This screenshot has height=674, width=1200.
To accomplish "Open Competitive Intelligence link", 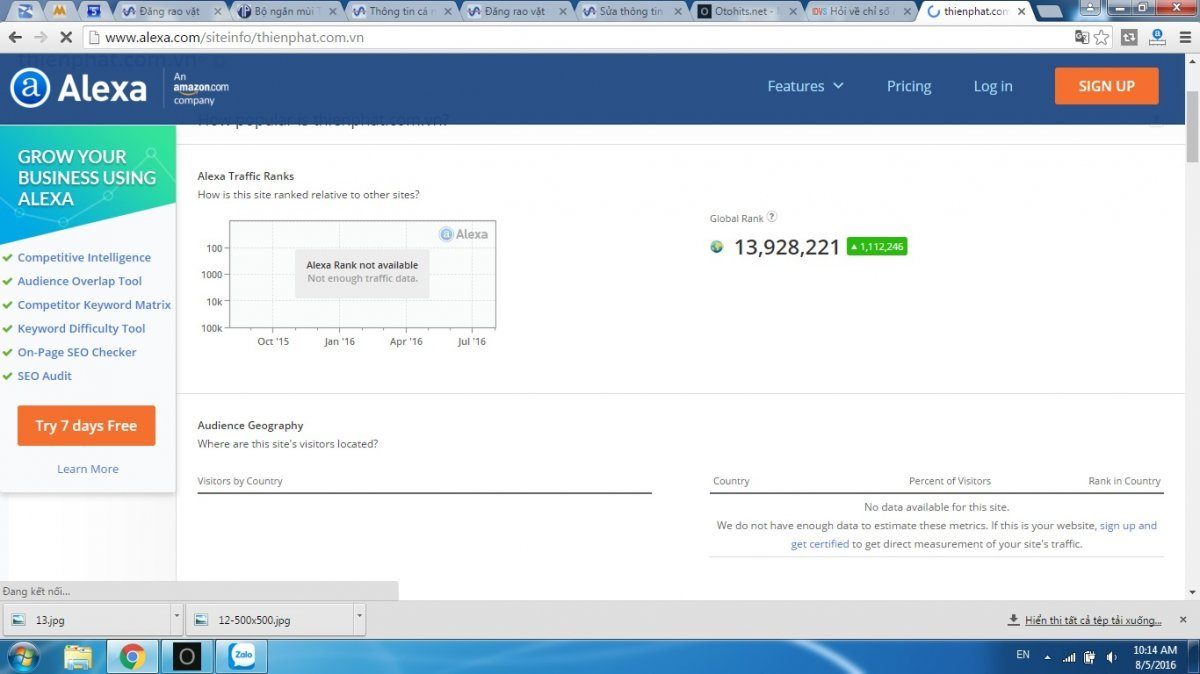I will click(x=84, y=258).
